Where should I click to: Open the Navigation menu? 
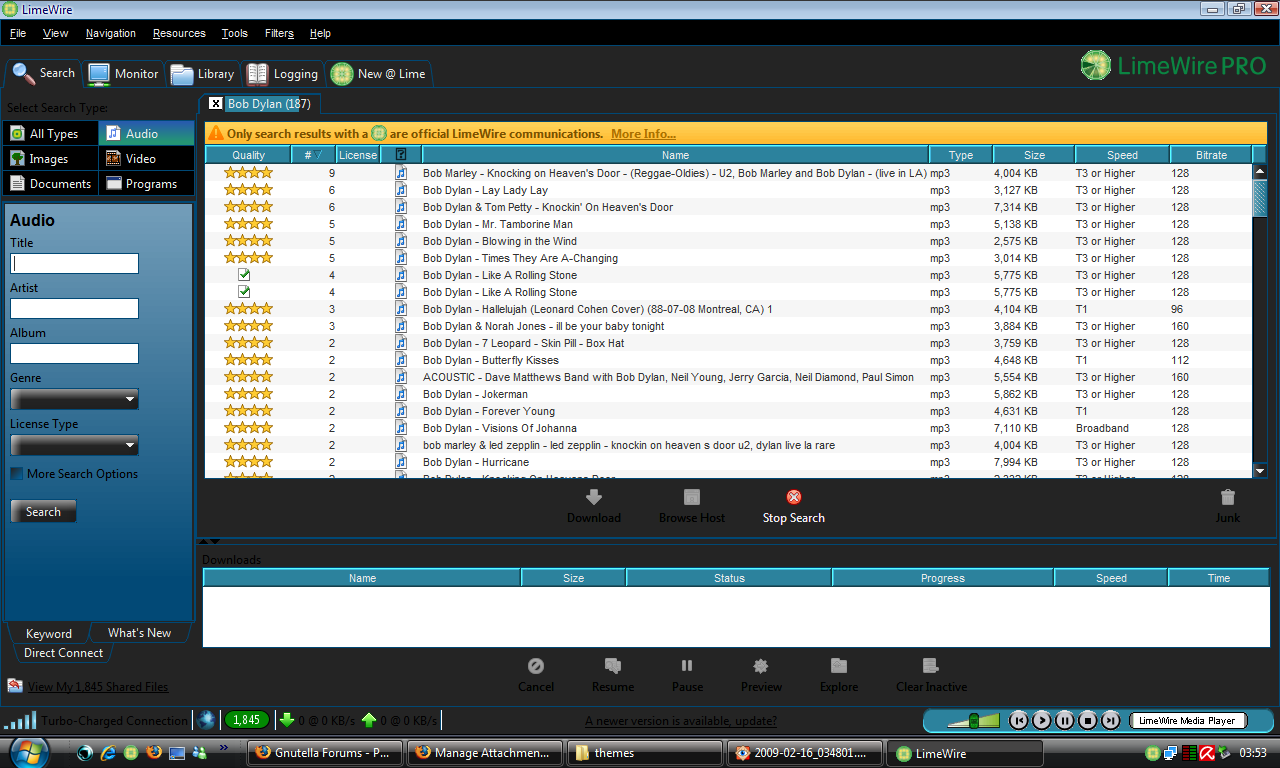point(111,33)
